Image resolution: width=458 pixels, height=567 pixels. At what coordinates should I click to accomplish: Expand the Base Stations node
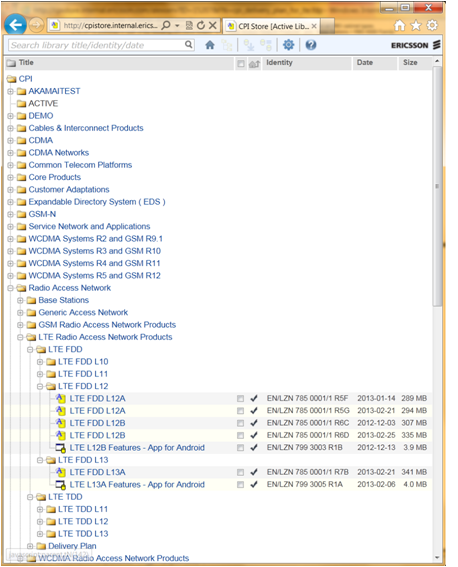click(x=20, y=300)
